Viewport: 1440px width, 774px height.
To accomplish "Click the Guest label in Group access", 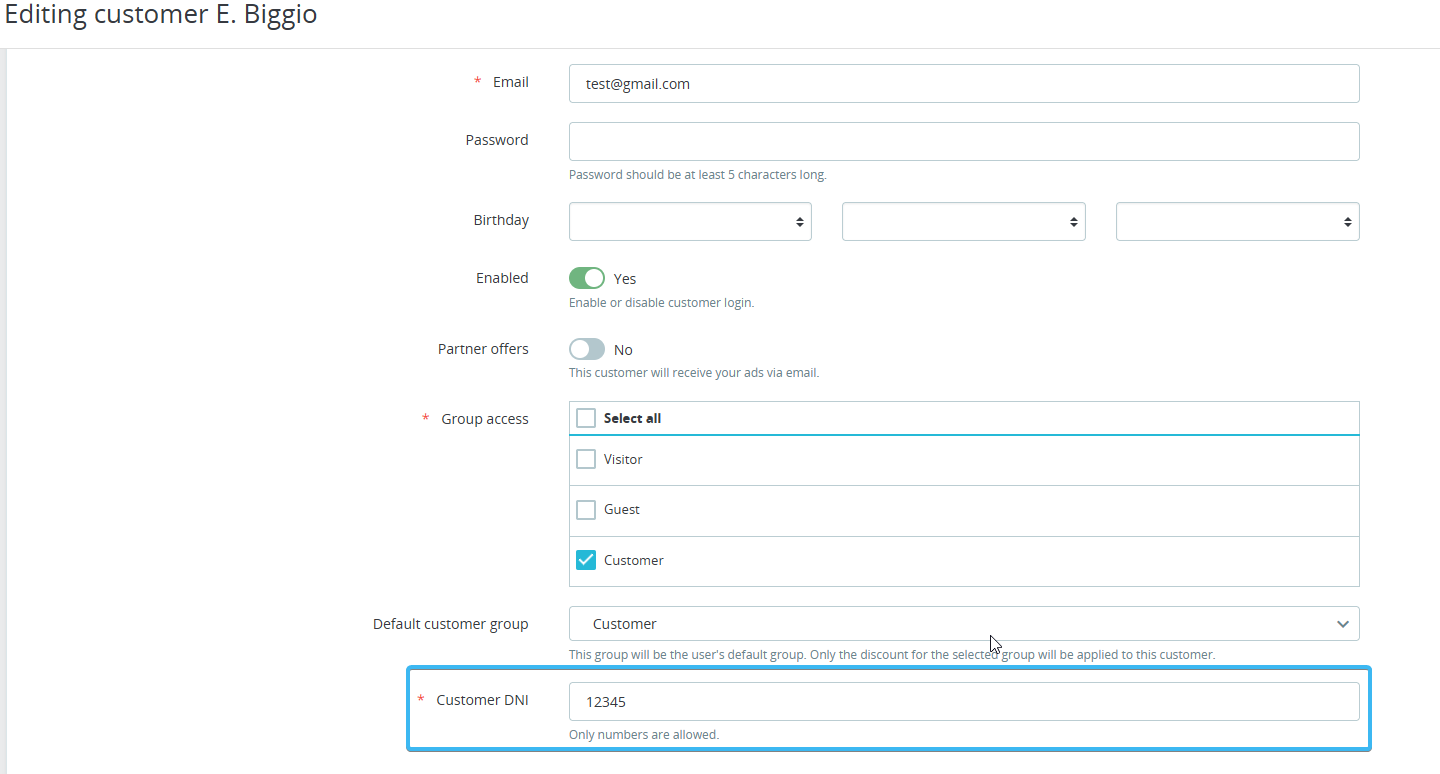I will 622,510.
